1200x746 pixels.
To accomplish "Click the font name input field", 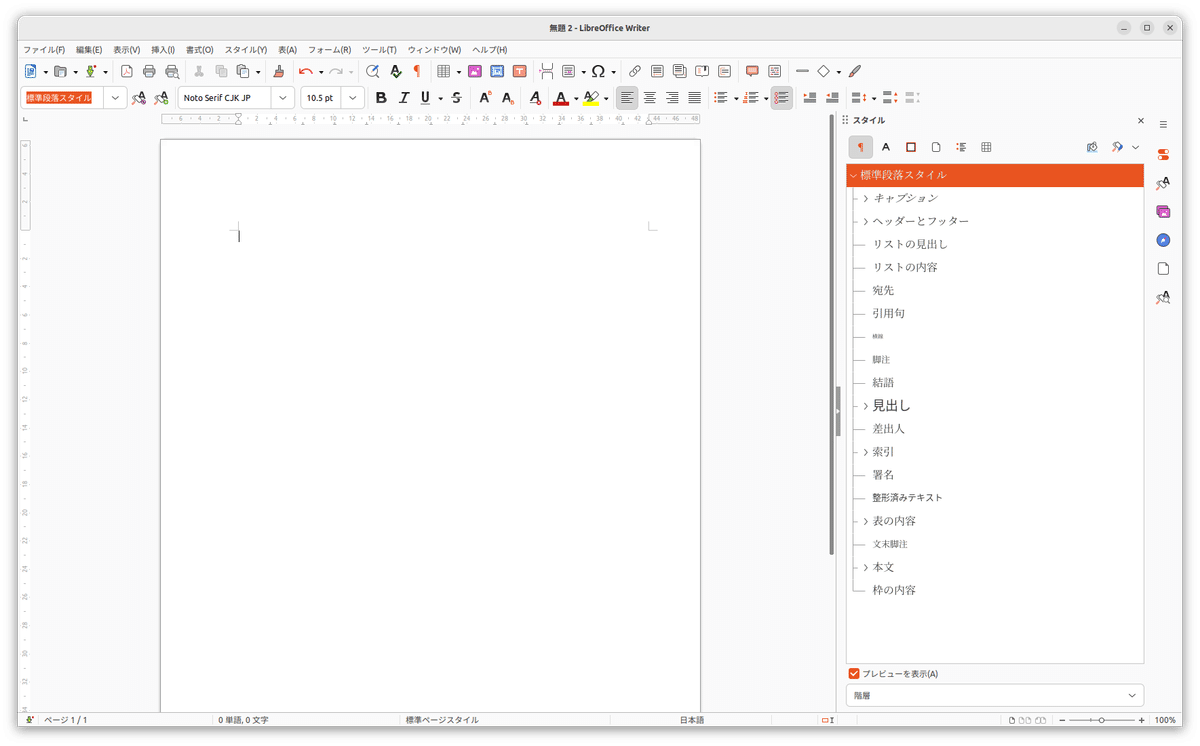I will pos(225,98).
